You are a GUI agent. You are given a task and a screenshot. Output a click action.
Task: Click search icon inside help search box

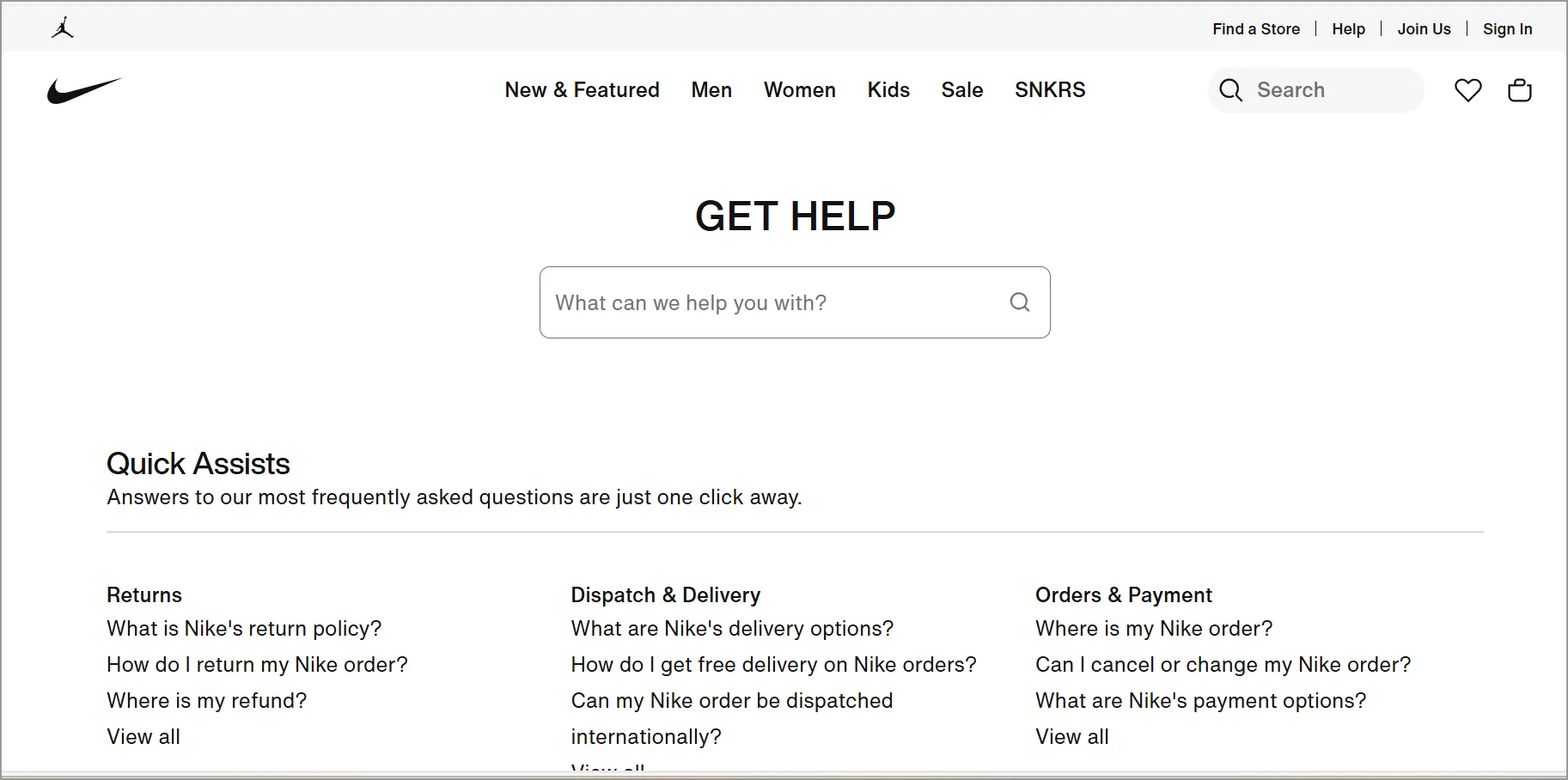click(1020, 302)
